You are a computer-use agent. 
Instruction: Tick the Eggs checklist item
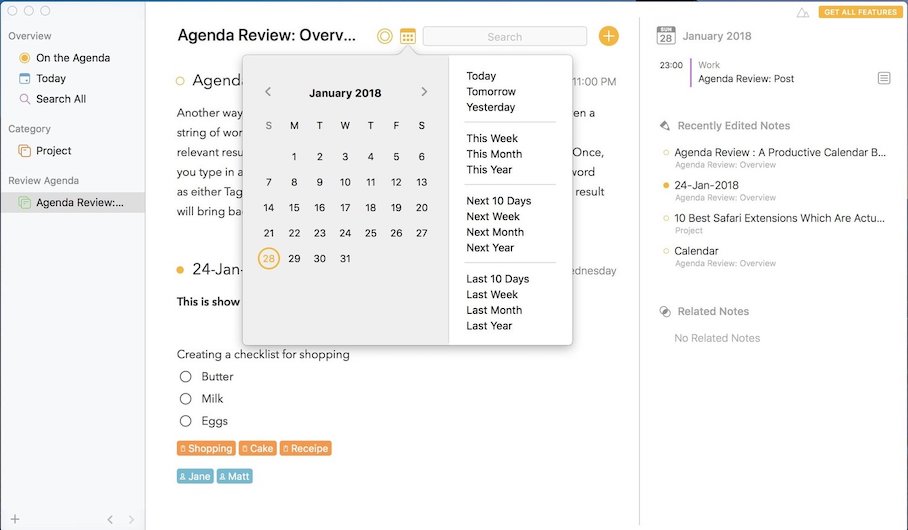185,421
